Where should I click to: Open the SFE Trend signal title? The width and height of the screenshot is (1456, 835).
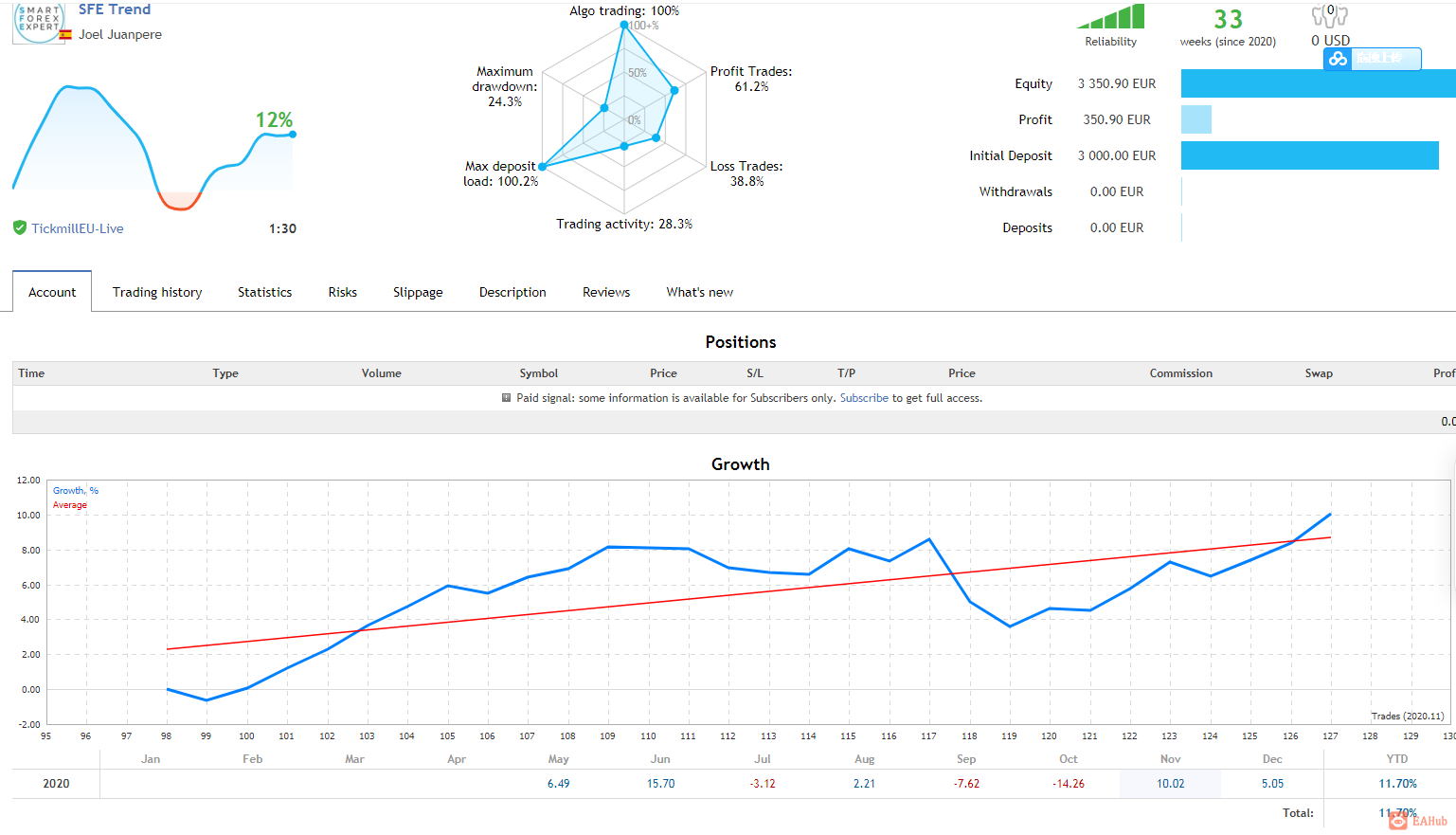click(x=115, y=9)
